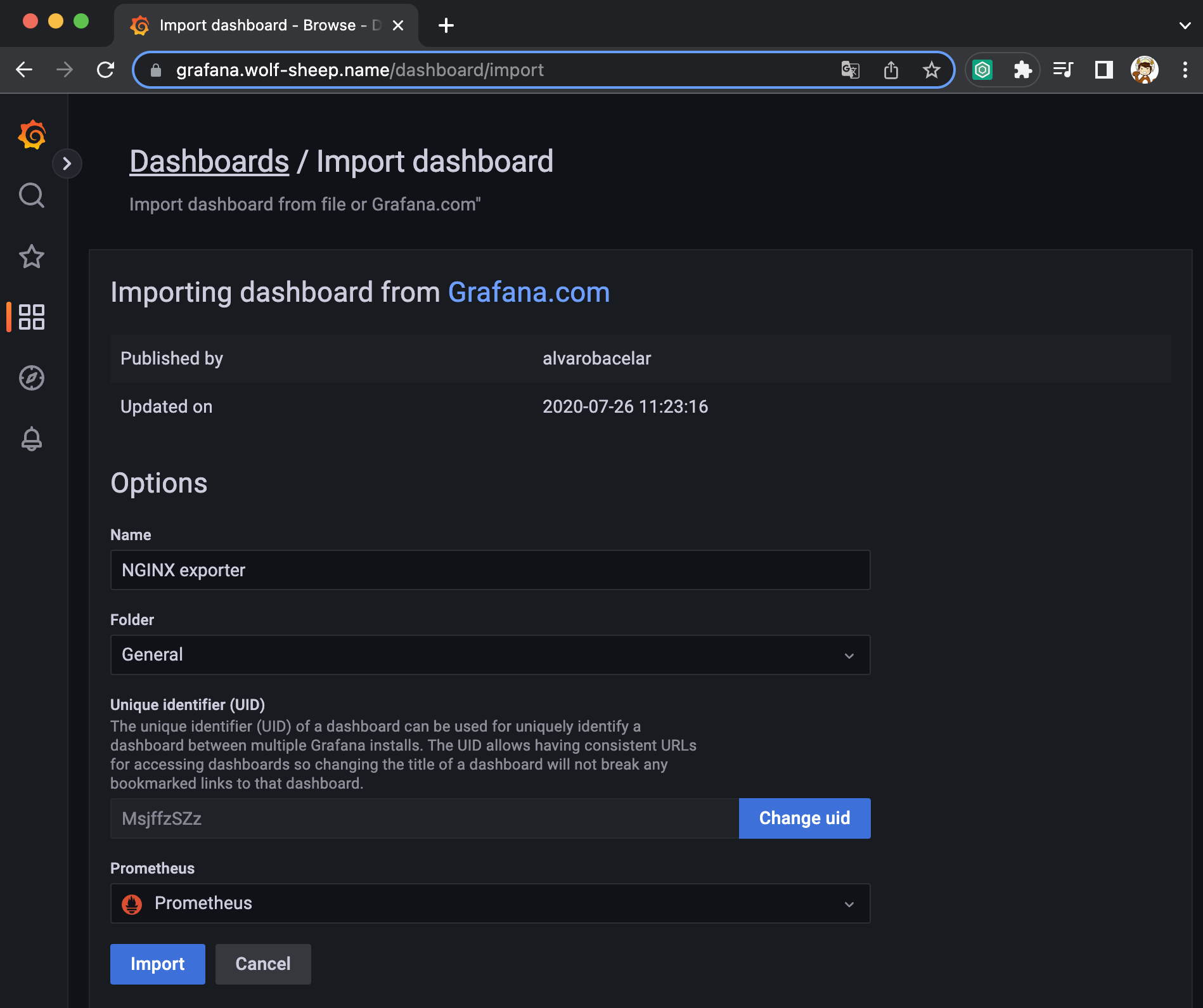Open the dashboard search icon in the sidebar
This screenshot has height=1008, width=1203.
pos(32,195)
